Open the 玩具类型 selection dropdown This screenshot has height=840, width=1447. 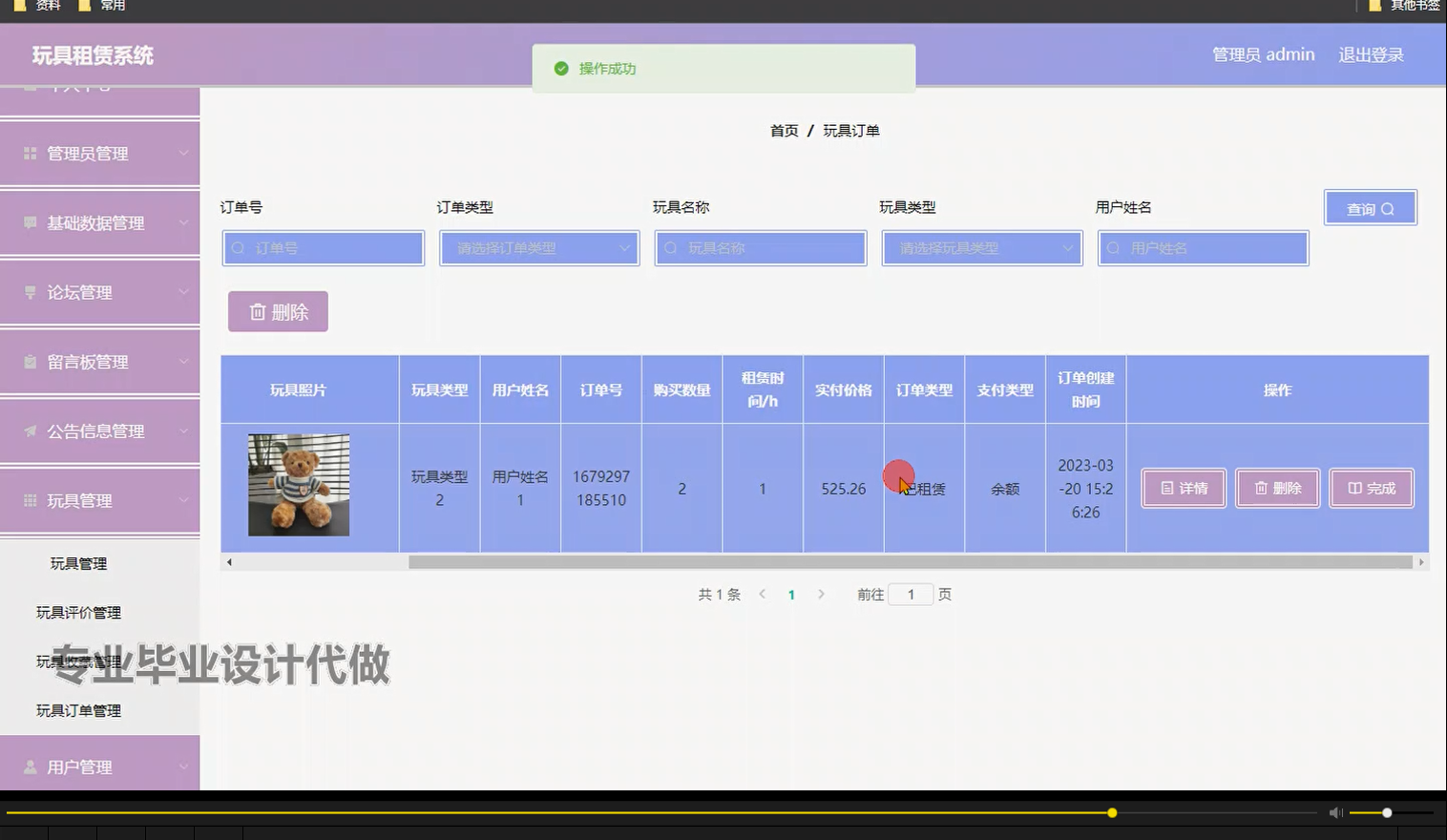(x=981, y=247)
